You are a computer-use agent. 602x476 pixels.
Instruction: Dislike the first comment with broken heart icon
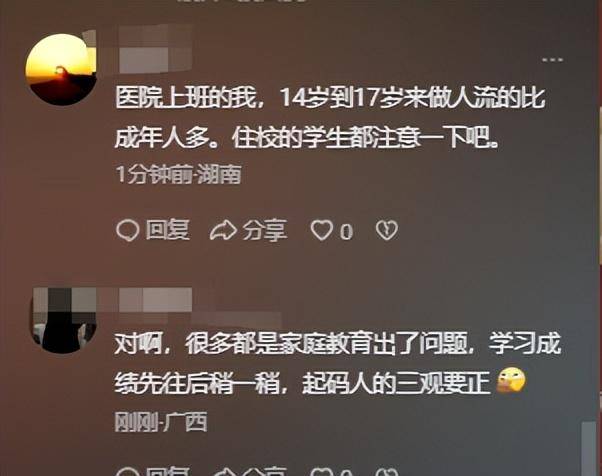[x=386, y=230]
